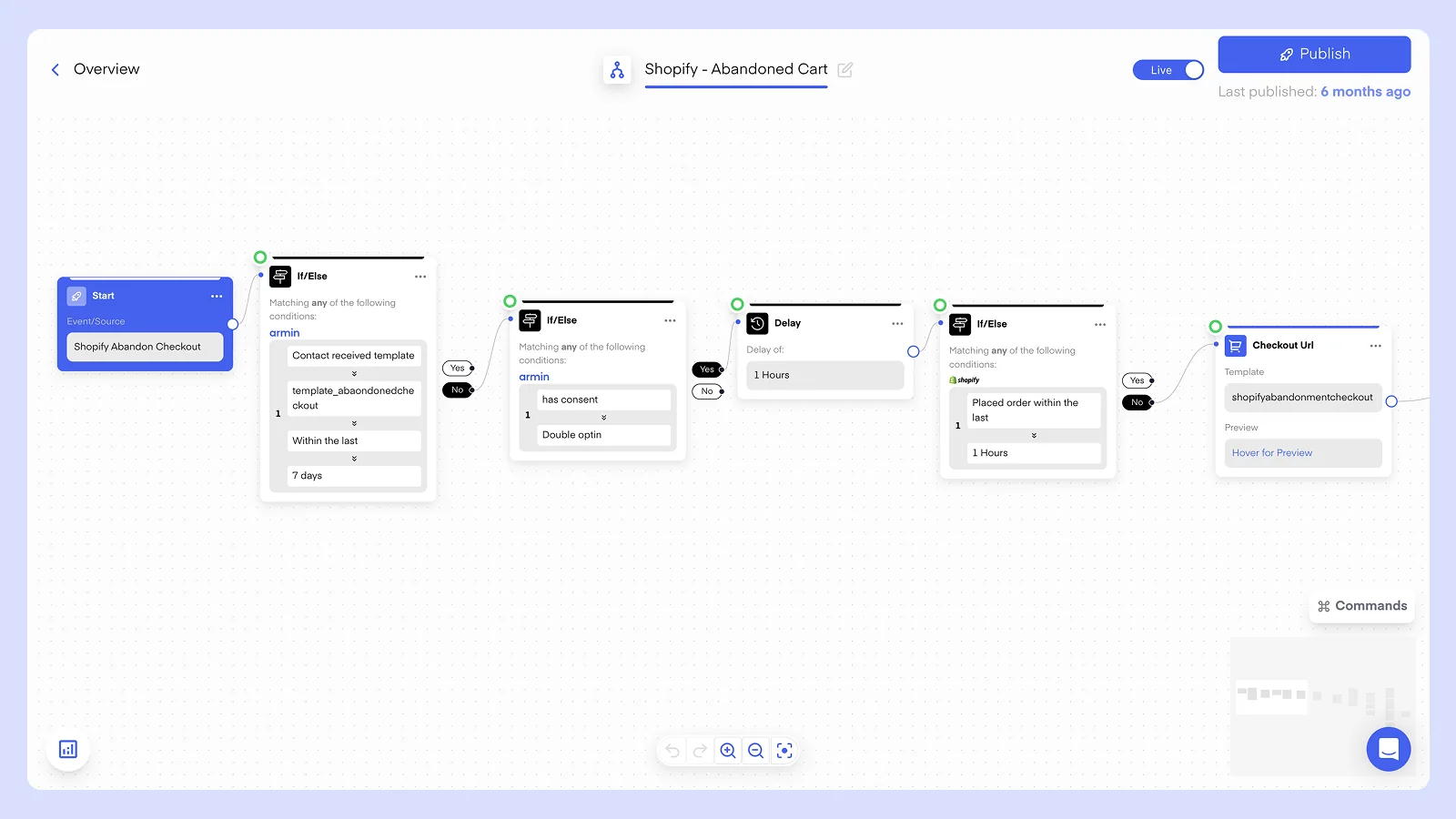The image size is (1456, 819).
Task: Open the first If/Else node options menu
Action: (420, 277)
